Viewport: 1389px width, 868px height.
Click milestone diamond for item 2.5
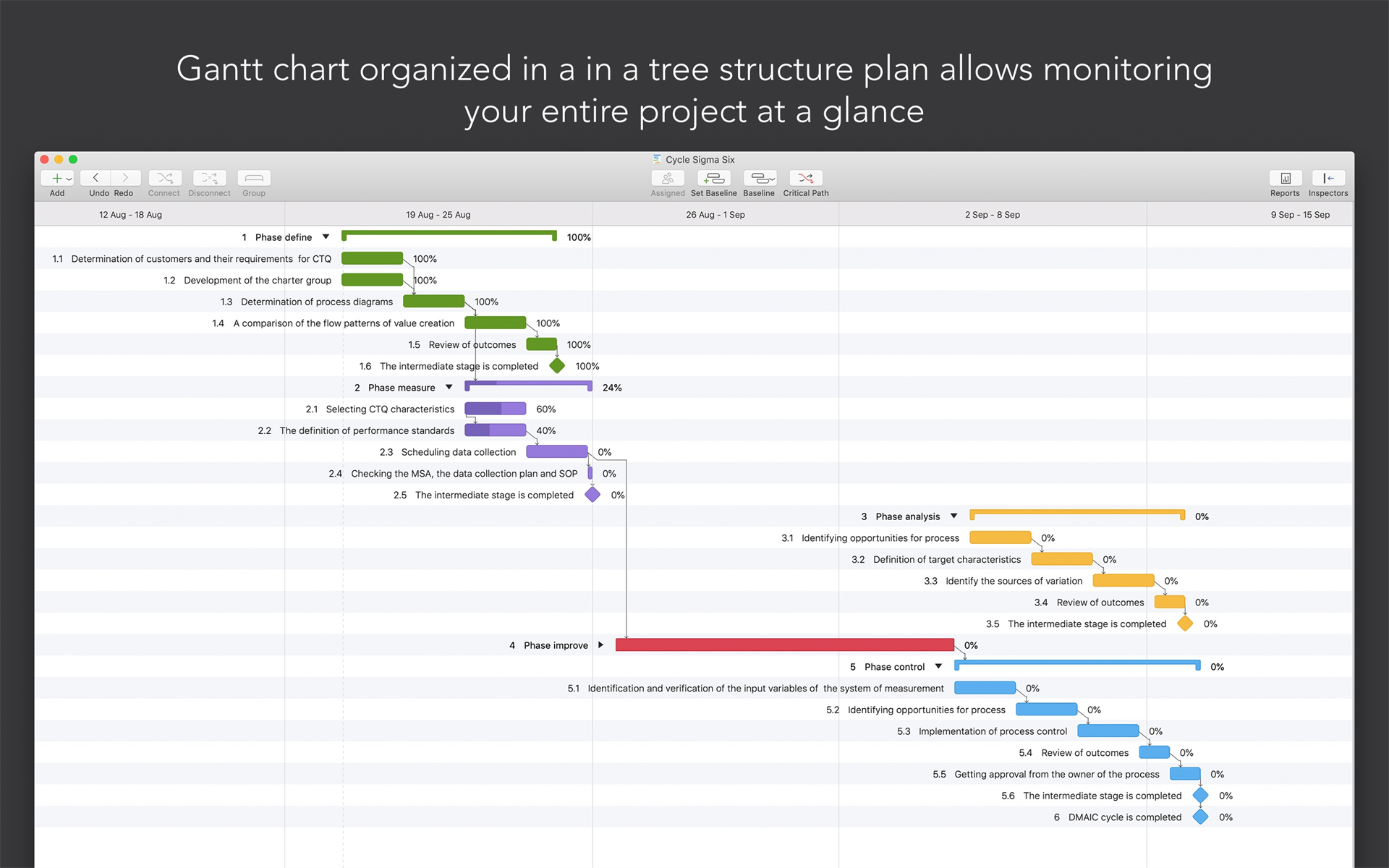590,494
